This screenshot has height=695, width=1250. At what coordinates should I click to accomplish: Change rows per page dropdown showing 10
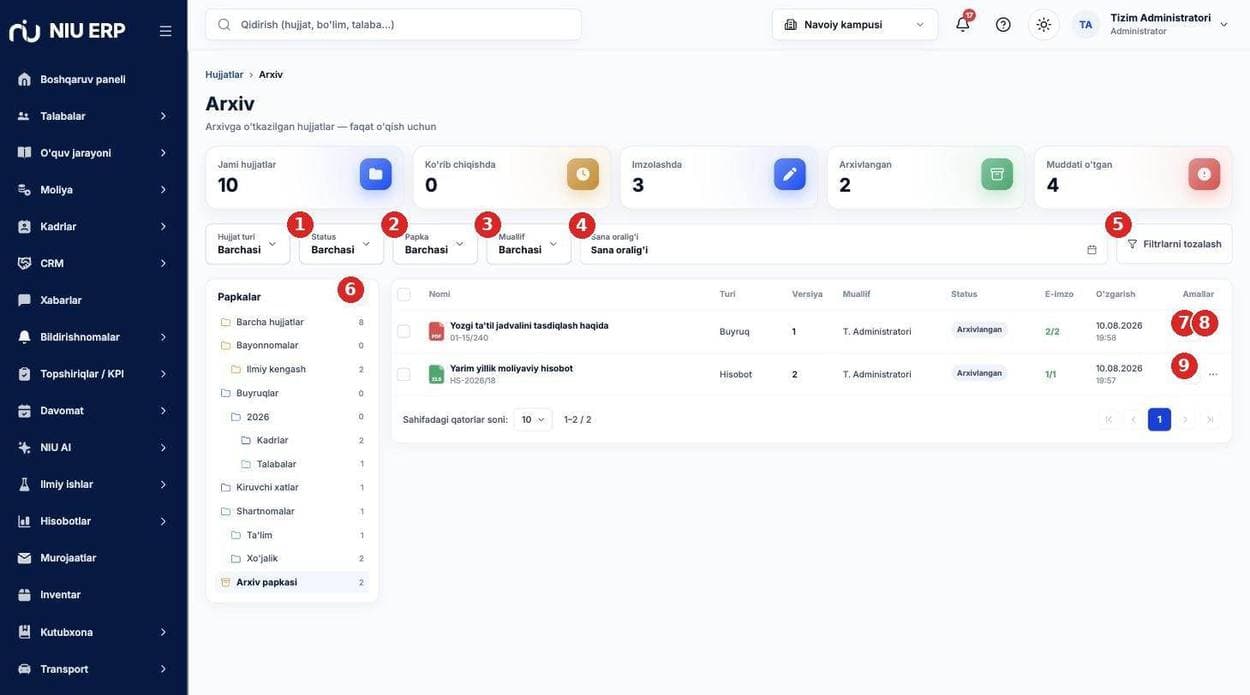[533, 420]
